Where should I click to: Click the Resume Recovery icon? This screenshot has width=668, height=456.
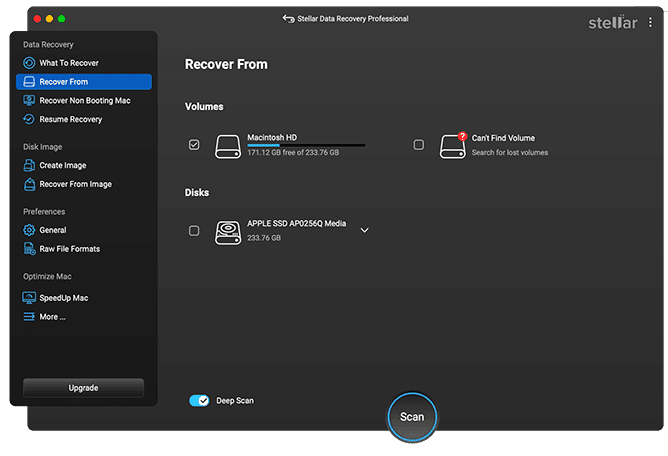(29, 120)
